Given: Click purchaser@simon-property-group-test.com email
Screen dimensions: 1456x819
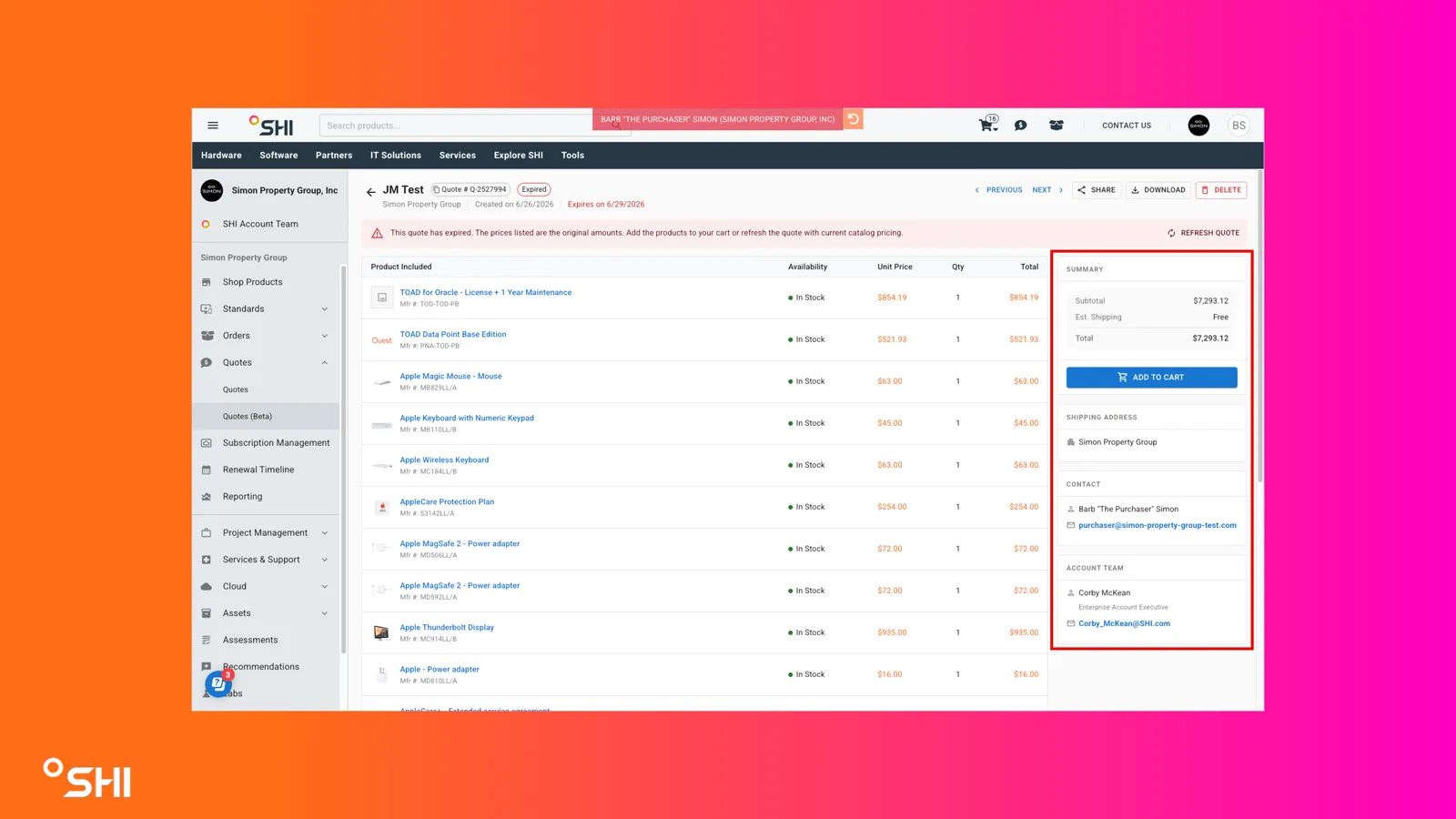Looking at the screenshot, I should coord(1158,525).
